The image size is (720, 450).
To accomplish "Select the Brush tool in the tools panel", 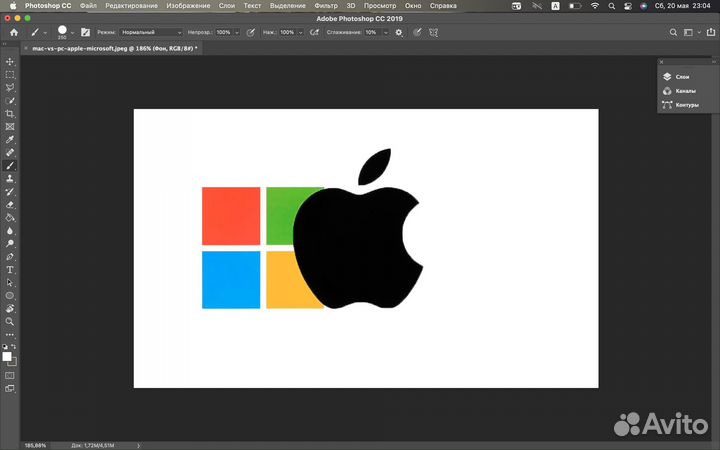I will (10, 165).
